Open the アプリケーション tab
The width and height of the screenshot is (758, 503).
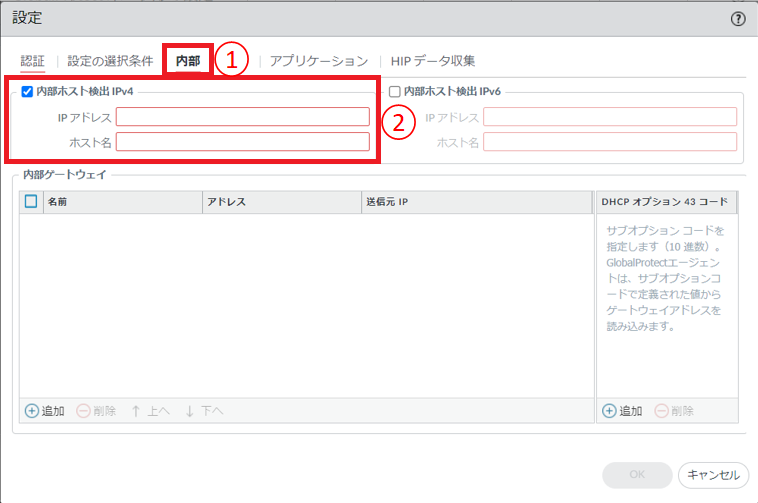pyautogui.click(x=319, y=61)
